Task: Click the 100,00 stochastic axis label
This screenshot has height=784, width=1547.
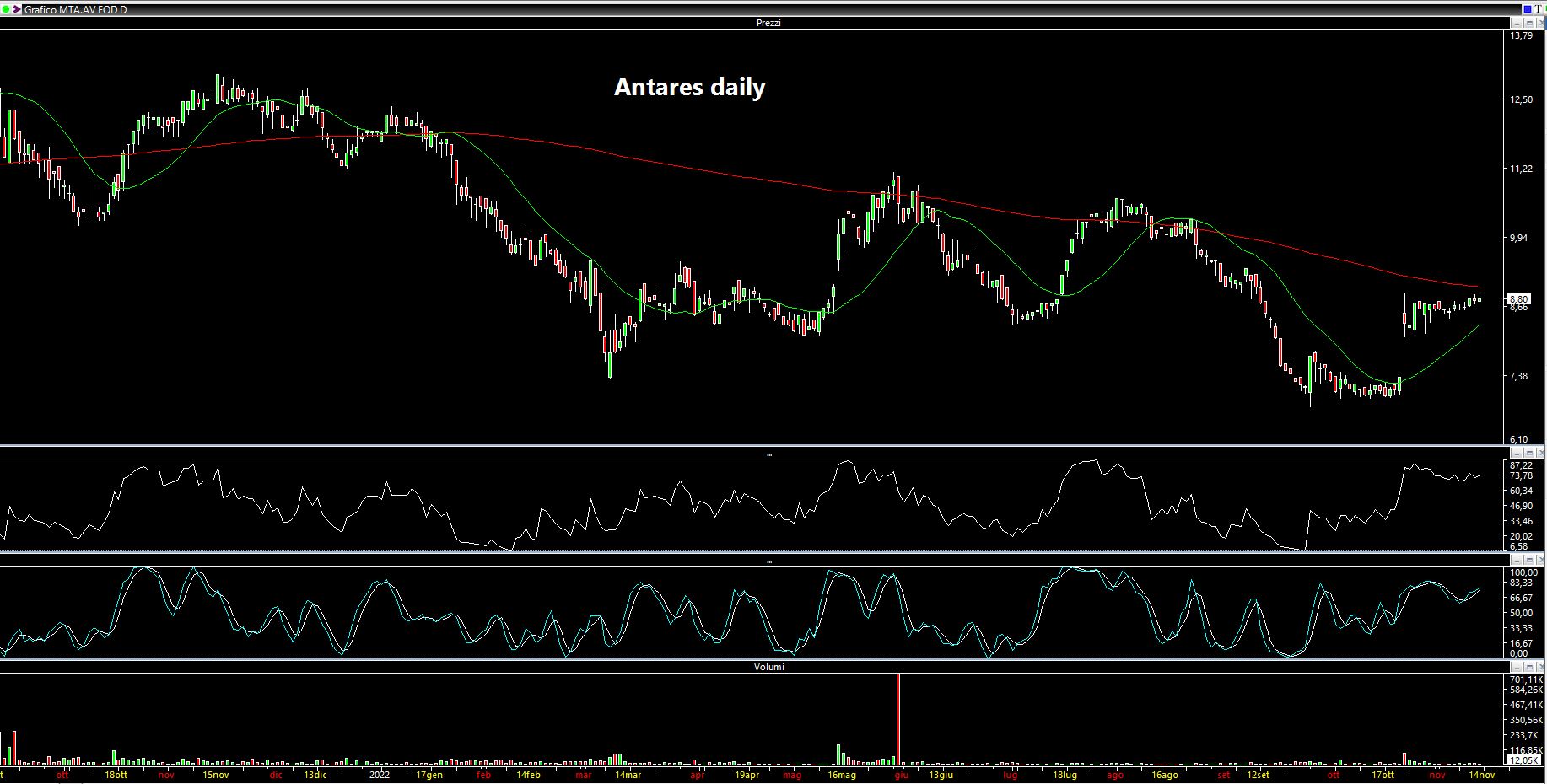Action: coord(1523,572)
